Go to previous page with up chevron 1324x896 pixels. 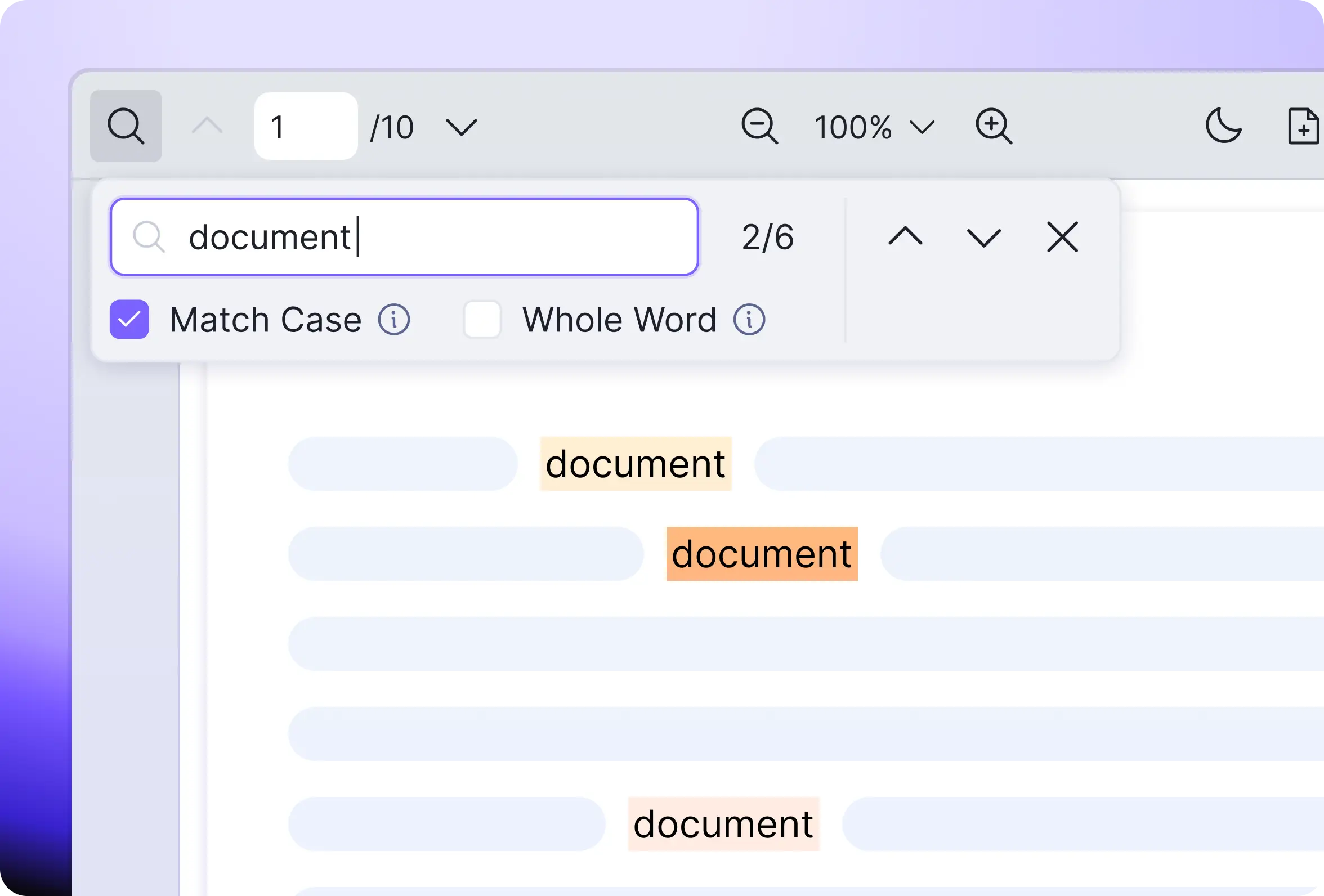207,126
